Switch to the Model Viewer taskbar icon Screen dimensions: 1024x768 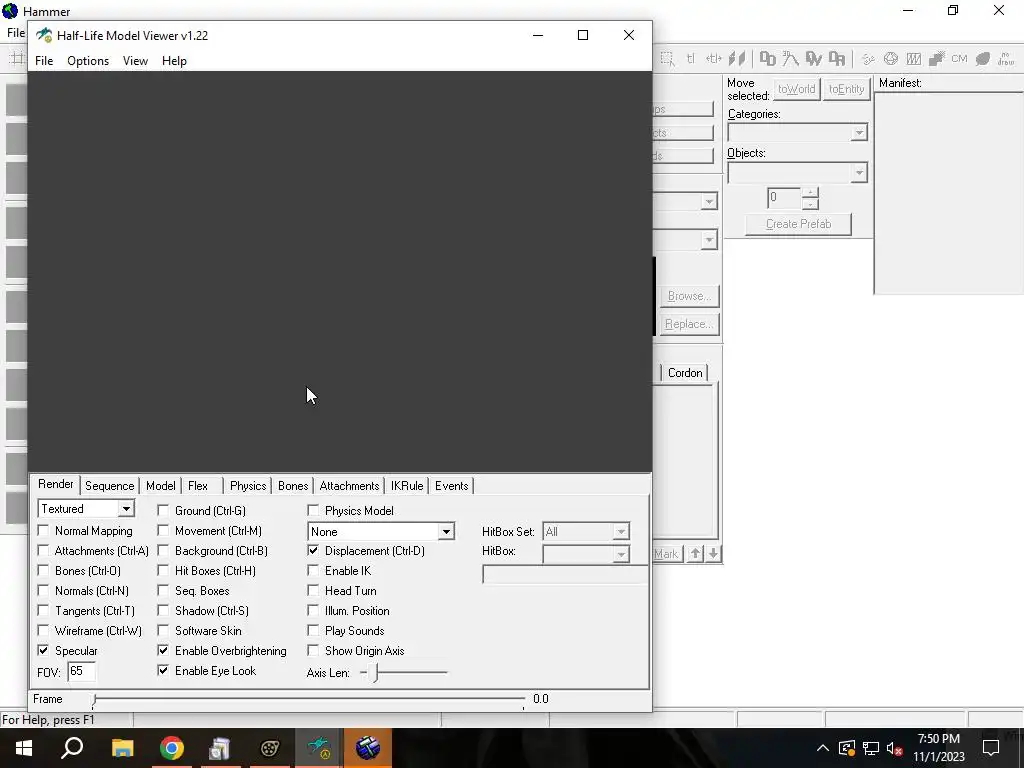tap(319, 748)
